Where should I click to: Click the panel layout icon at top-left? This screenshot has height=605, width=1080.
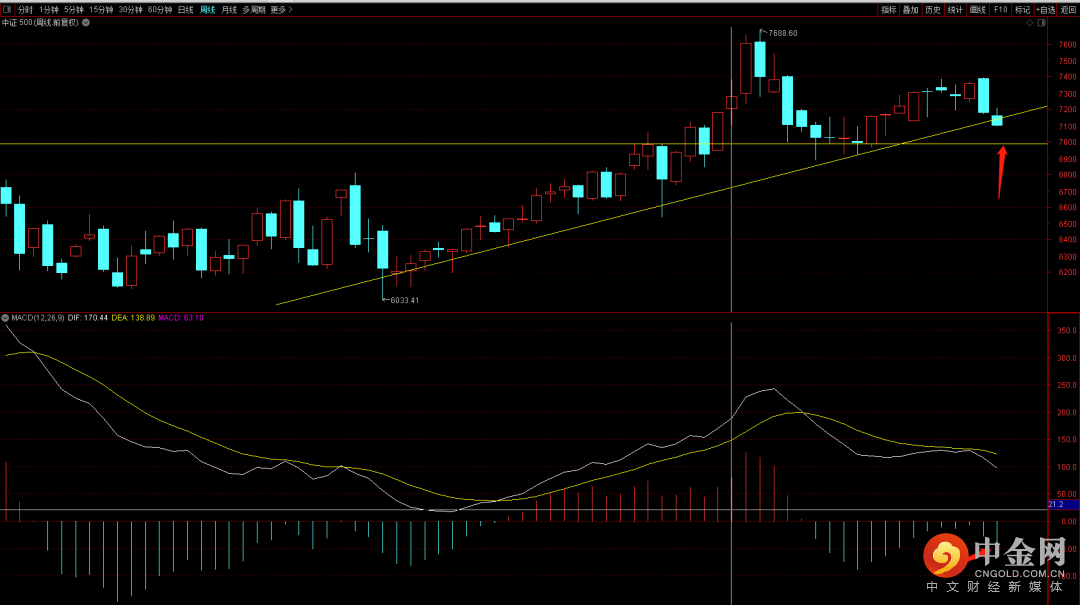[x=7, y=9]
